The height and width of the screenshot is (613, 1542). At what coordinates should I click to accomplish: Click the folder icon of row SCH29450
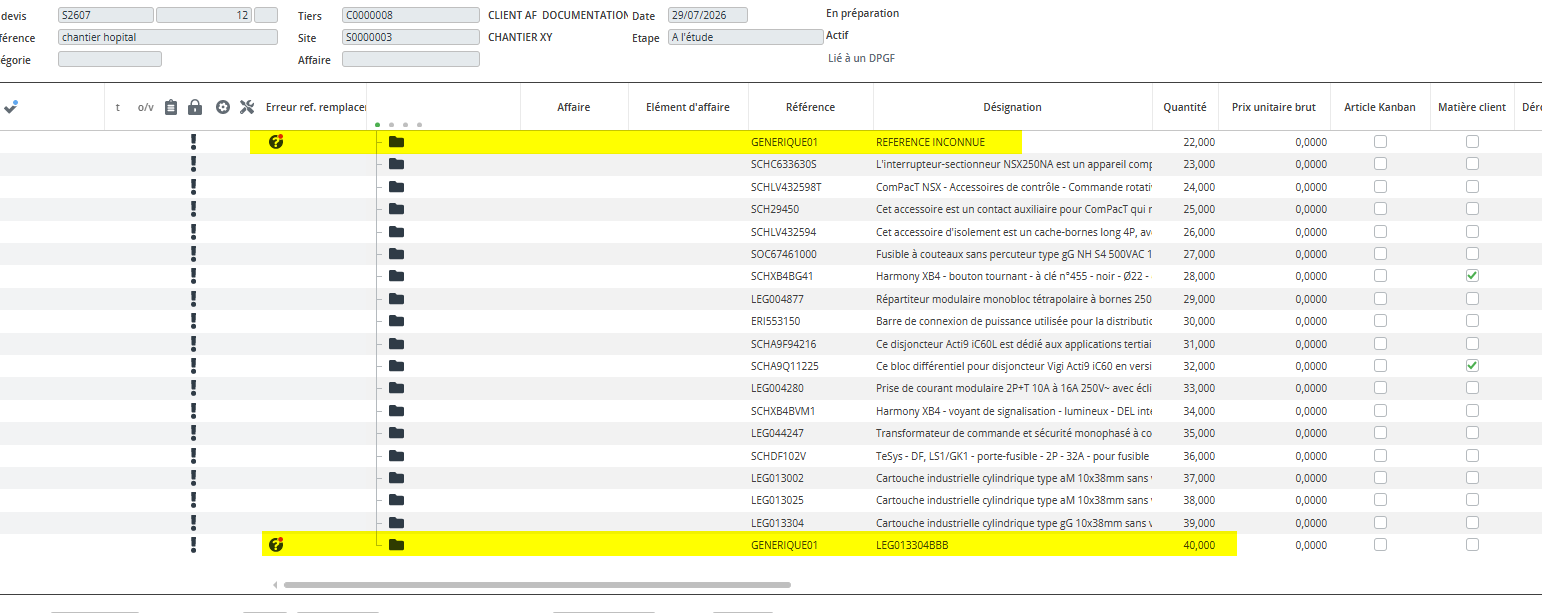click(396, 209)
